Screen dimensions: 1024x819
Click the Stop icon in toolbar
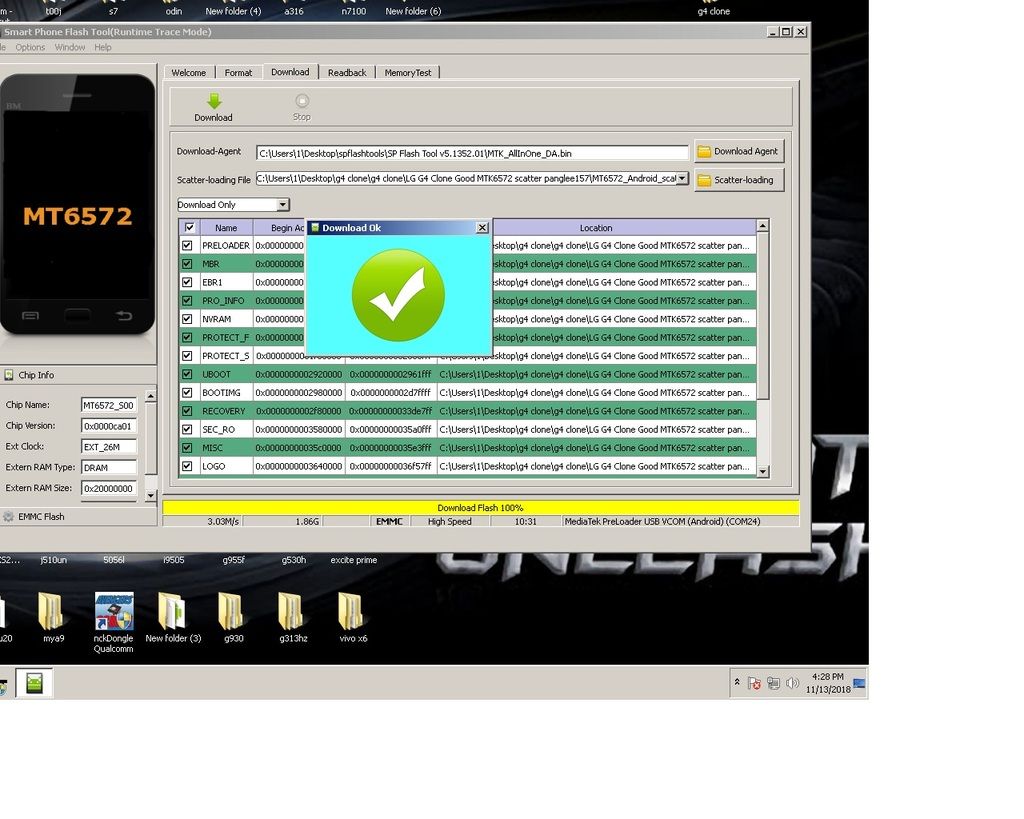click(302, 101)
